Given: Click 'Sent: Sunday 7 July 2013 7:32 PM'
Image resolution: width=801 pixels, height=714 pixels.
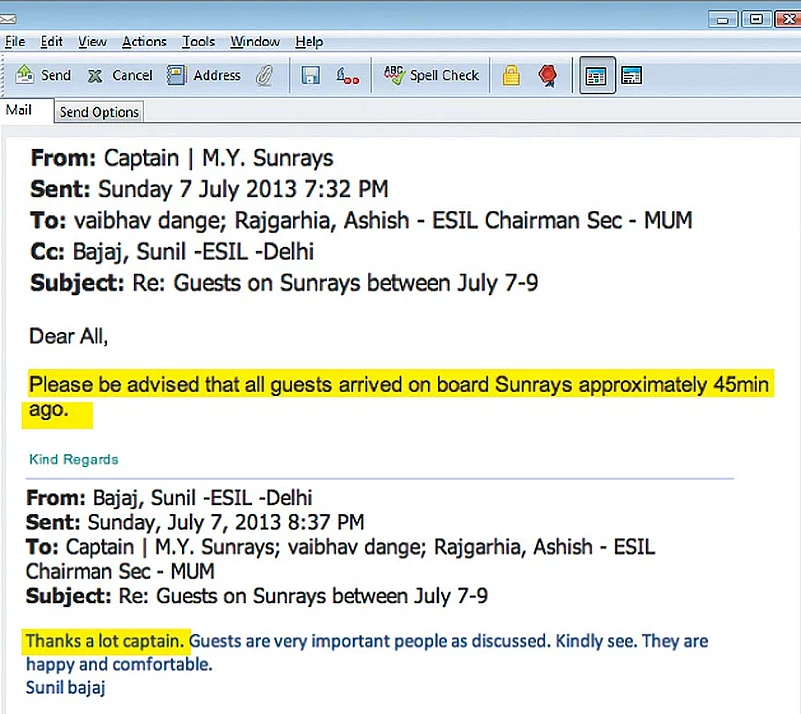Looking at the screenshot, I should coord(209,189).
